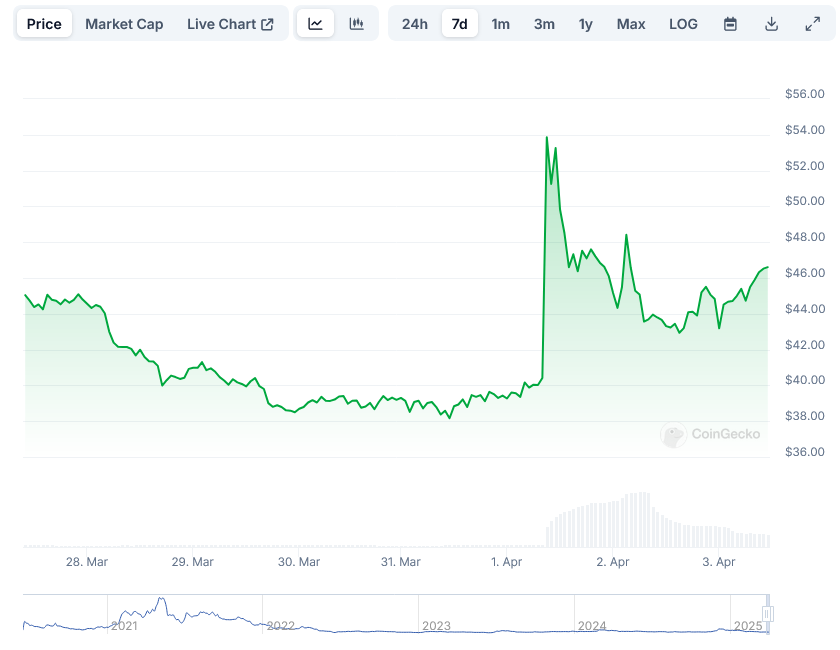The height and width of the screenshot is (650, 840).
Task: Click the 3m timeframe button
Action: tap(543, 23)
